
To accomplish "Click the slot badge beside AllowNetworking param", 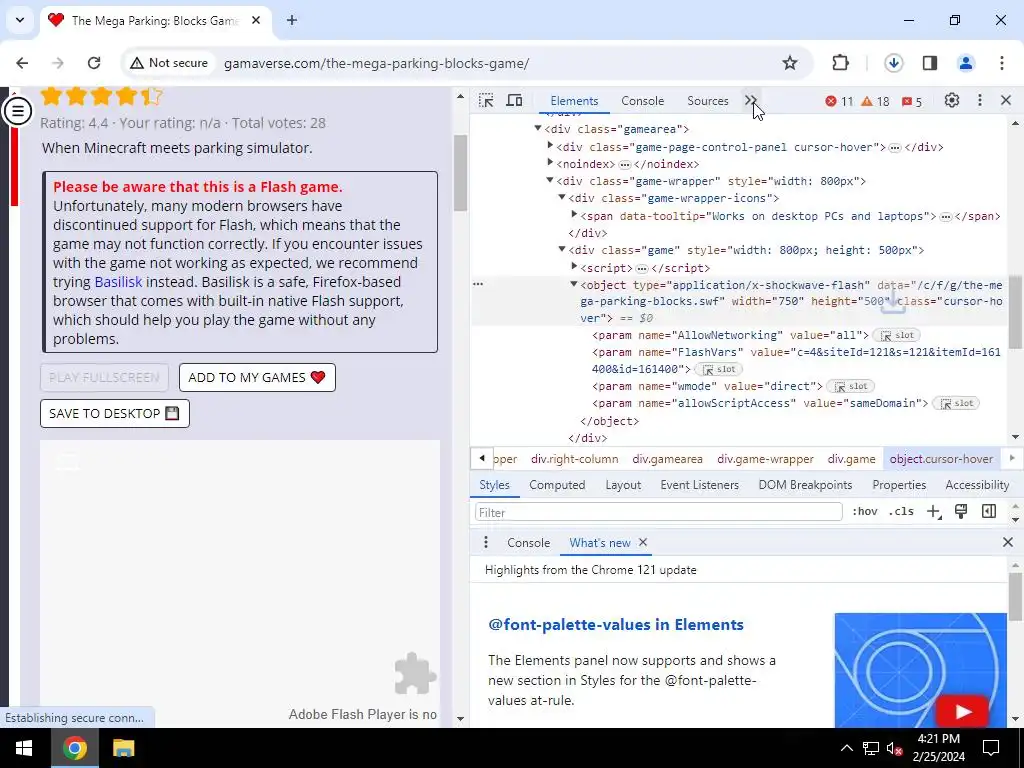I will click(897, 335).
